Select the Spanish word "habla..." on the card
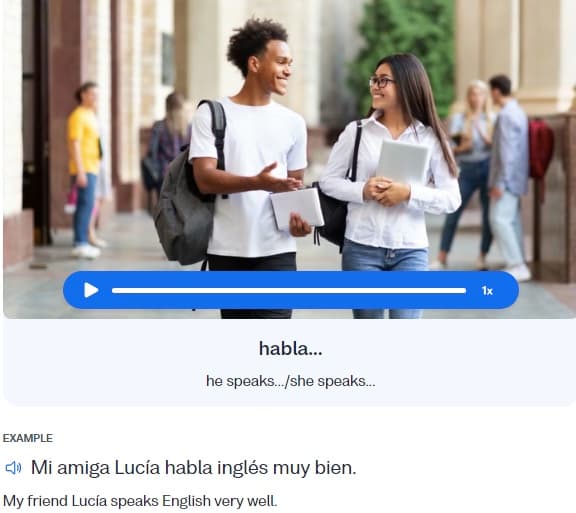 291,348
